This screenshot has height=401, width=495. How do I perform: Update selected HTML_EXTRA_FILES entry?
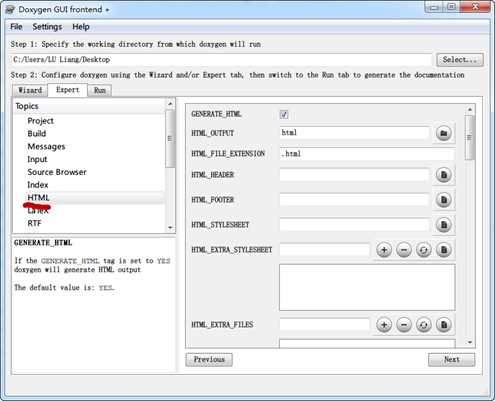pyautogui.click(x=424, y=324)
